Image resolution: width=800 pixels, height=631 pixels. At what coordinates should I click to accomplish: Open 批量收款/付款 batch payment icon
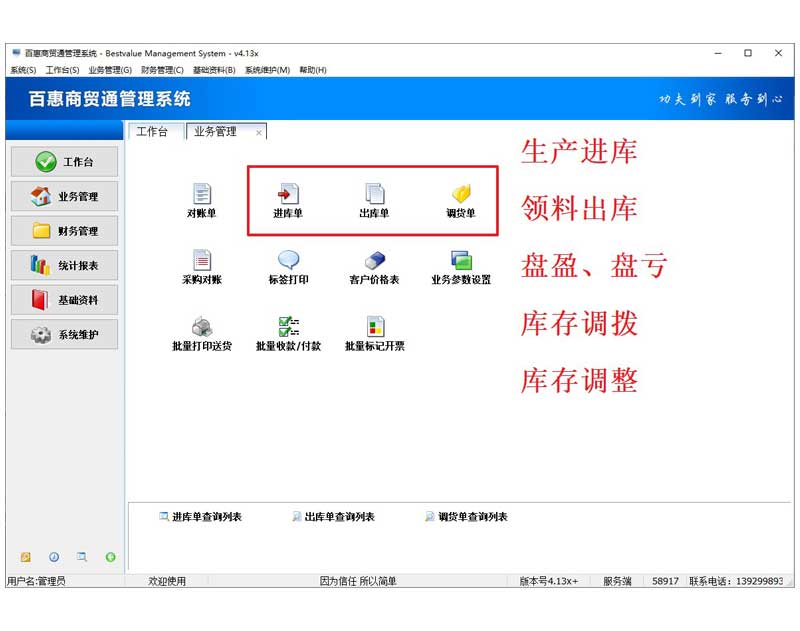pos(288,334)
